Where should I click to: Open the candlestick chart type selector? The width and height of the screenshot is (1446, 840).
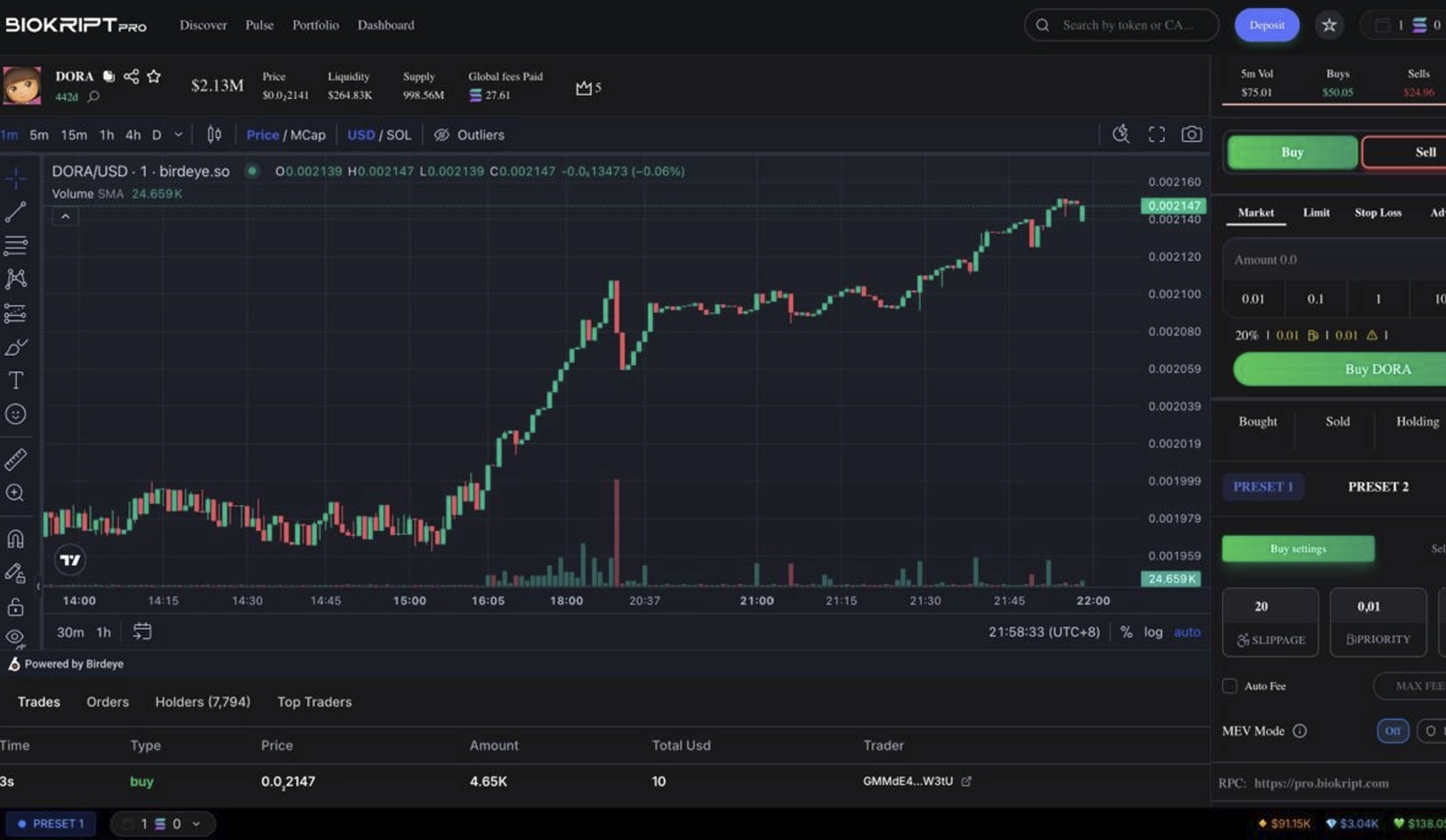214,135
